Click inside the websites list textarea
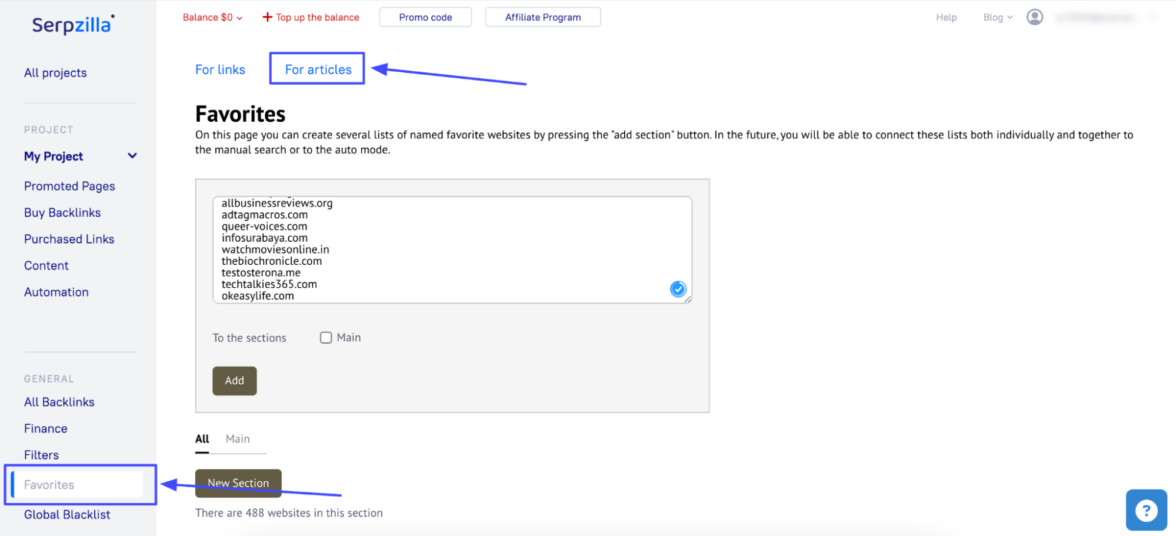The height and width of the screenshot is (536, 1176). 450,249
